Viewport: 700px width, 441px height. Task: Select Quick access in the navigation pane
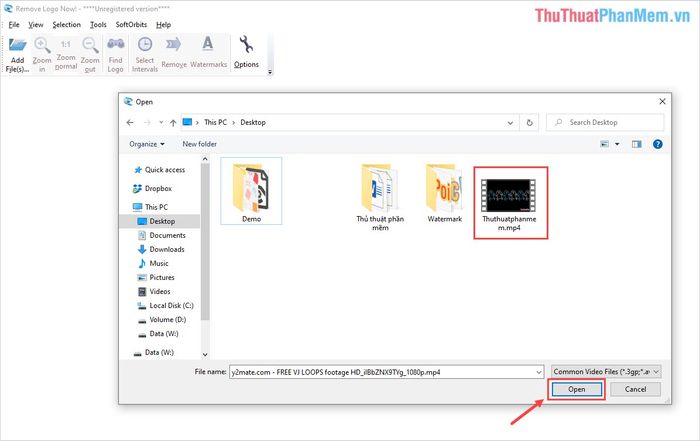tap(160, 170)
